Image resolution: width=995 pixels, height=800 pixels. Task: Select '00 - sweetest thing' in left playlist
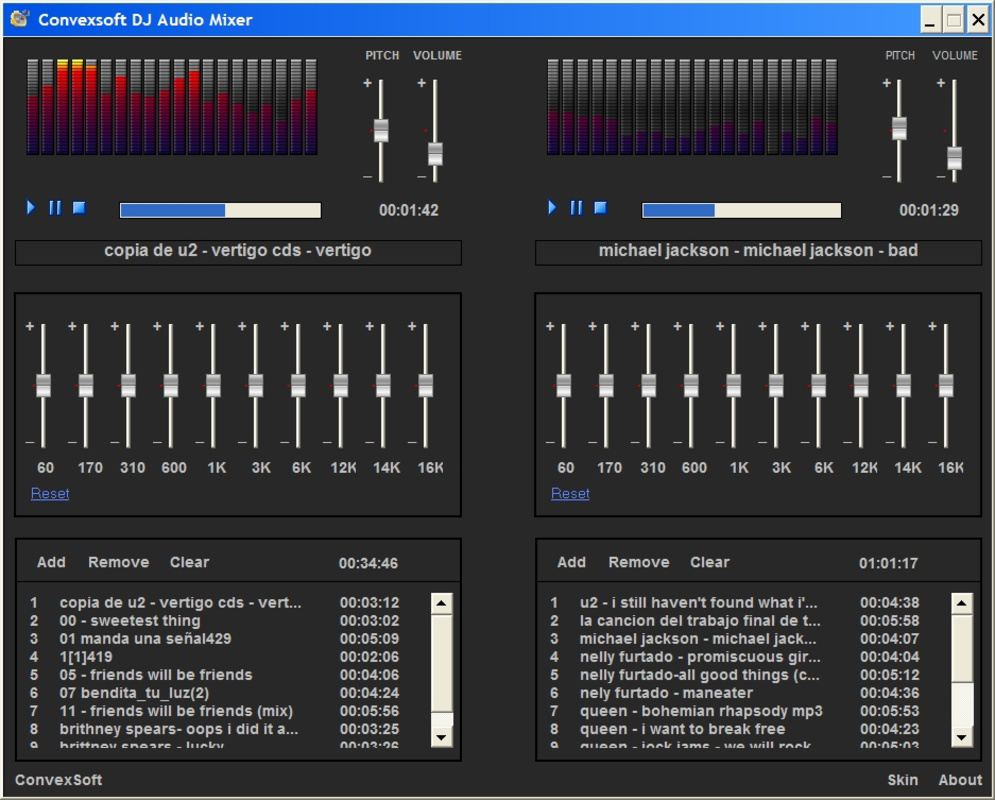213,620
